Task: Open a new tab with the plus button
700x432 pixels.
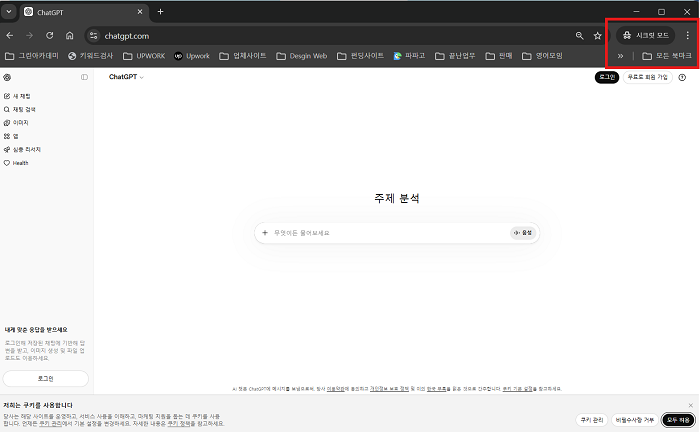Action: coord(160,12)
